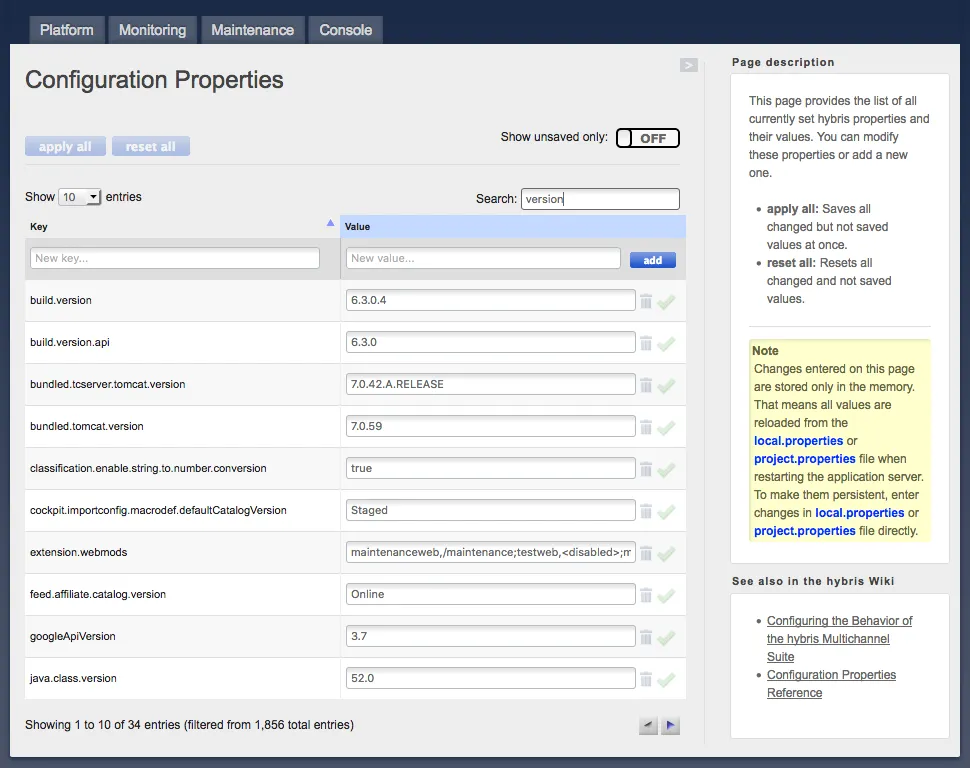The height and width of the screenshot is (768, 970).
Task: Remove extension.webmods using its trash icon
Action: click(x=646, y=554)
